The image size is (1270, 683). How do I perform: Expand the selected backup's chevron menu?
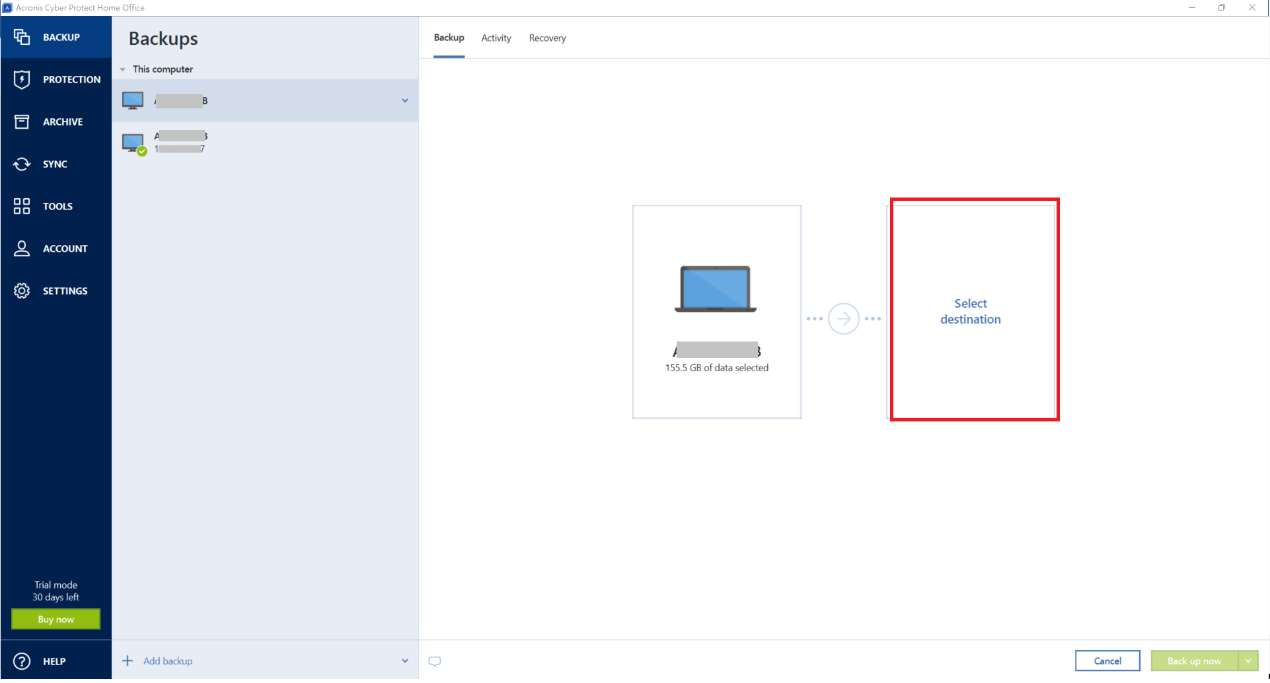(x=405, y=101)
